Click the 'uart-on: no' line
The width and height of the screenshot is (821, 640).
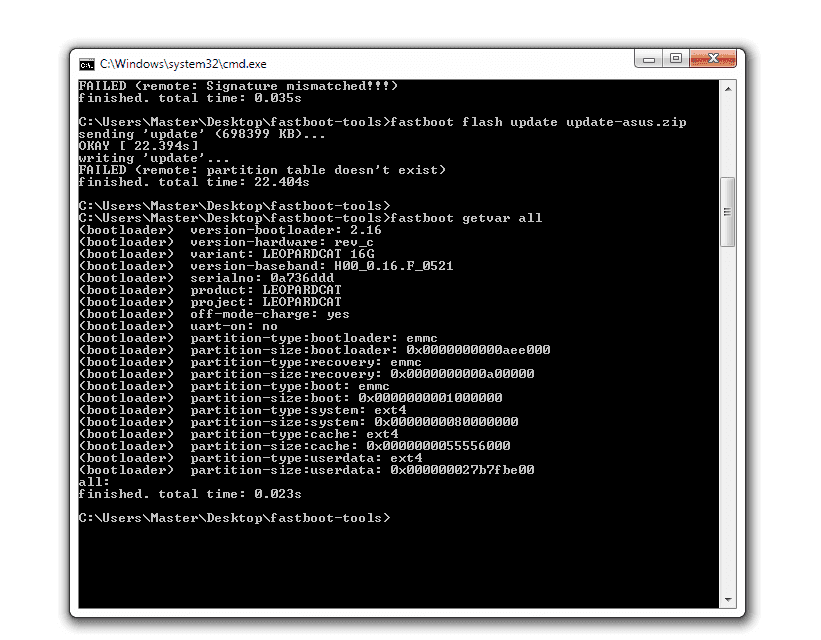tap(178, 326)
